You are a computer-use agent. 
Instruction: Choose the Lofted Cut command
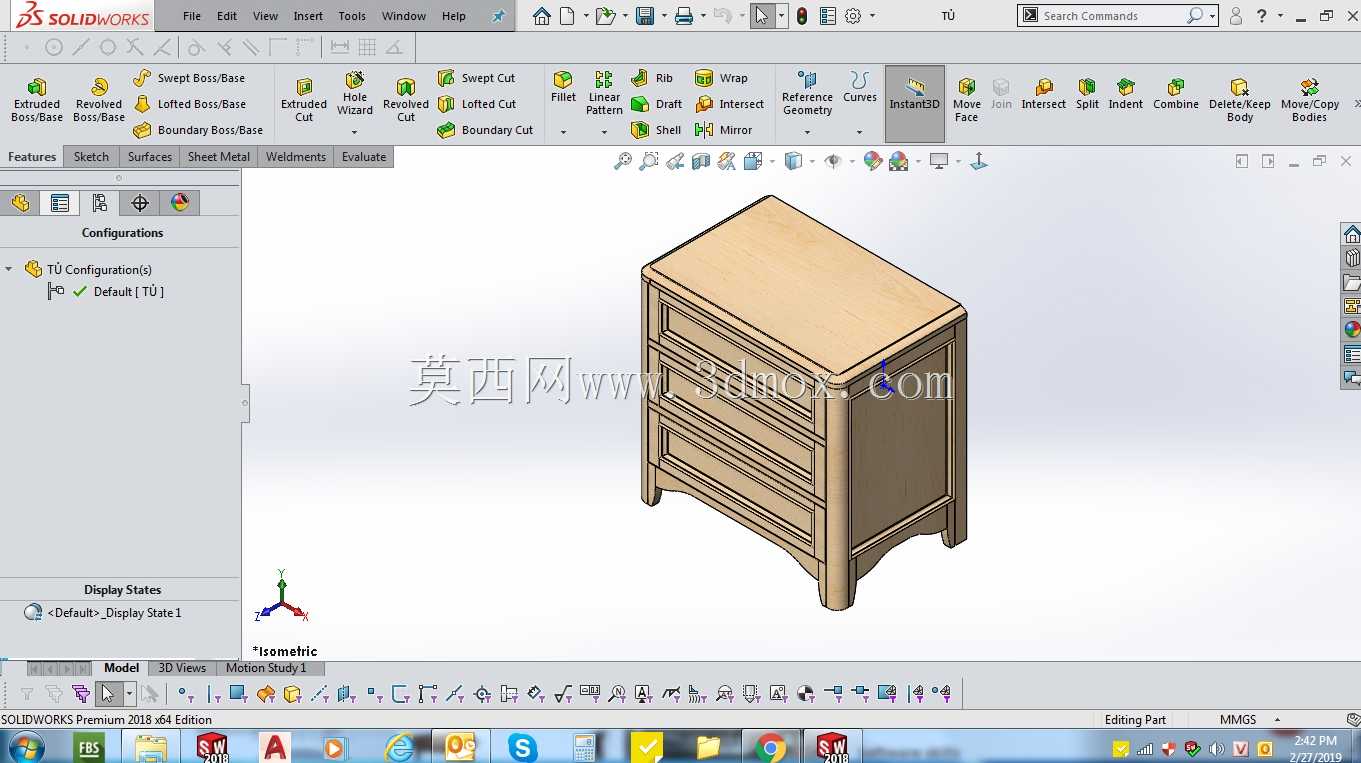(477, 104)
